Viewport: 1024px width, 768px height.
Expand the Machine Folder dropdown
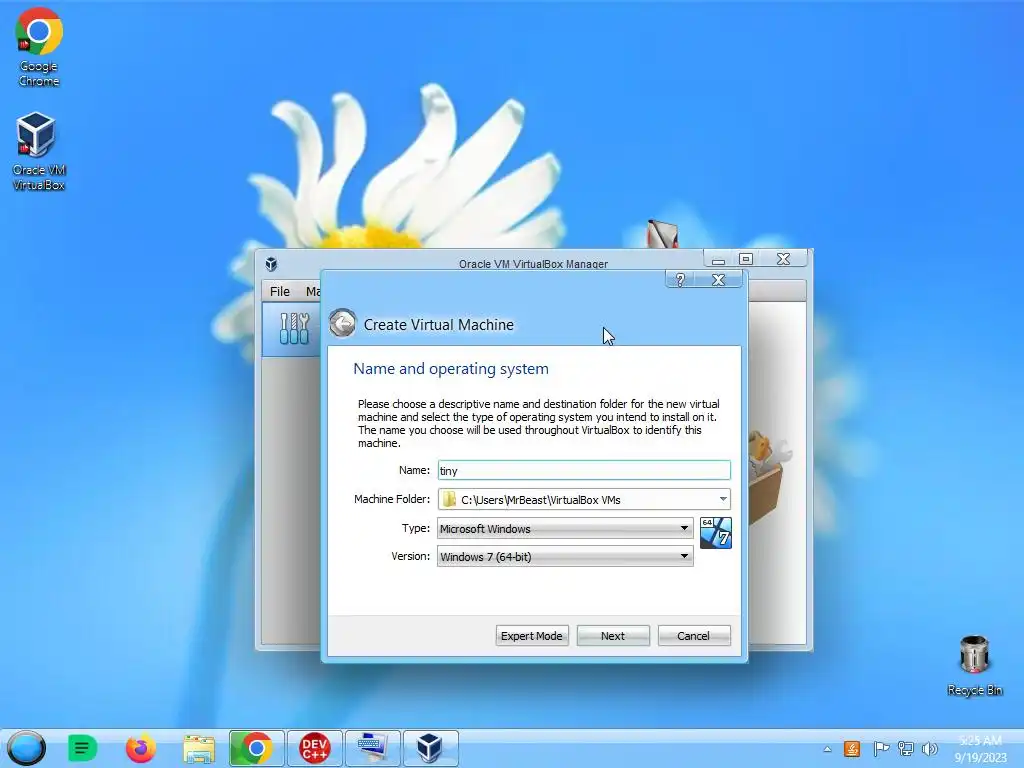tap(723, 499)
